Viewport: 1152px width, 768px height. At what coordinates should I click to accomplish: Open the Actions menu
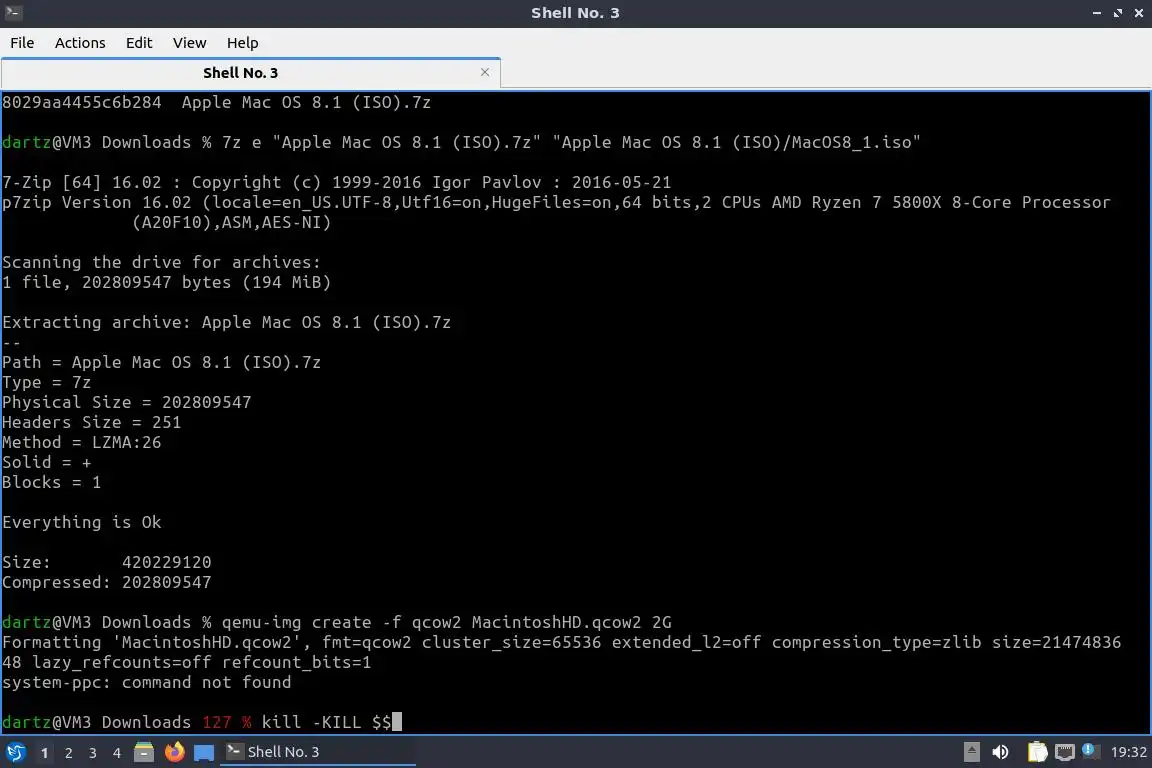point(80,43)
